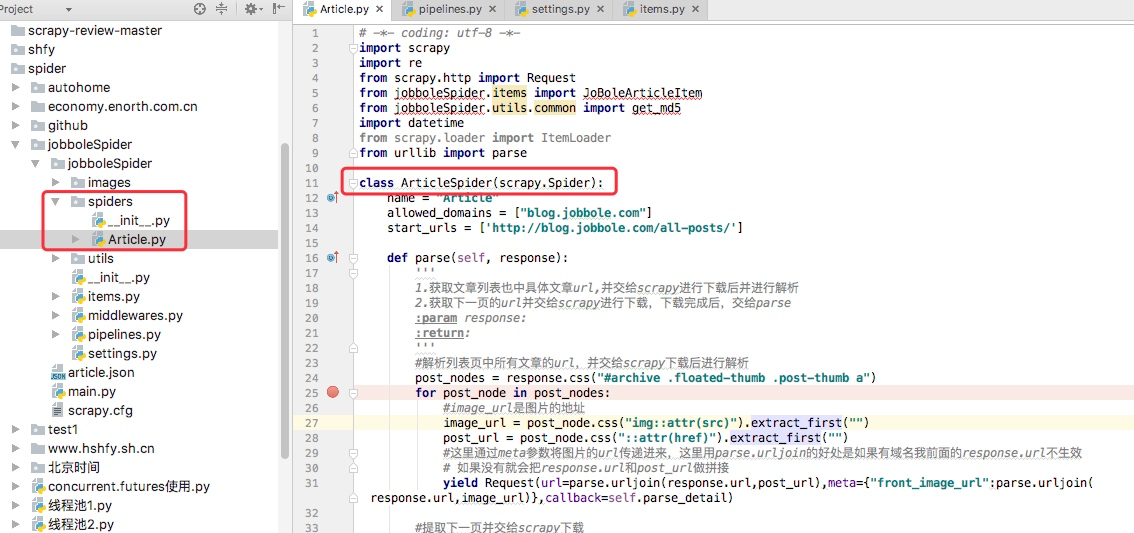Image resolution: width=1134 pixels, height=533 pixels.
Task: Select the utils folder
Action: pyautogui.click(x=101, y=258)
